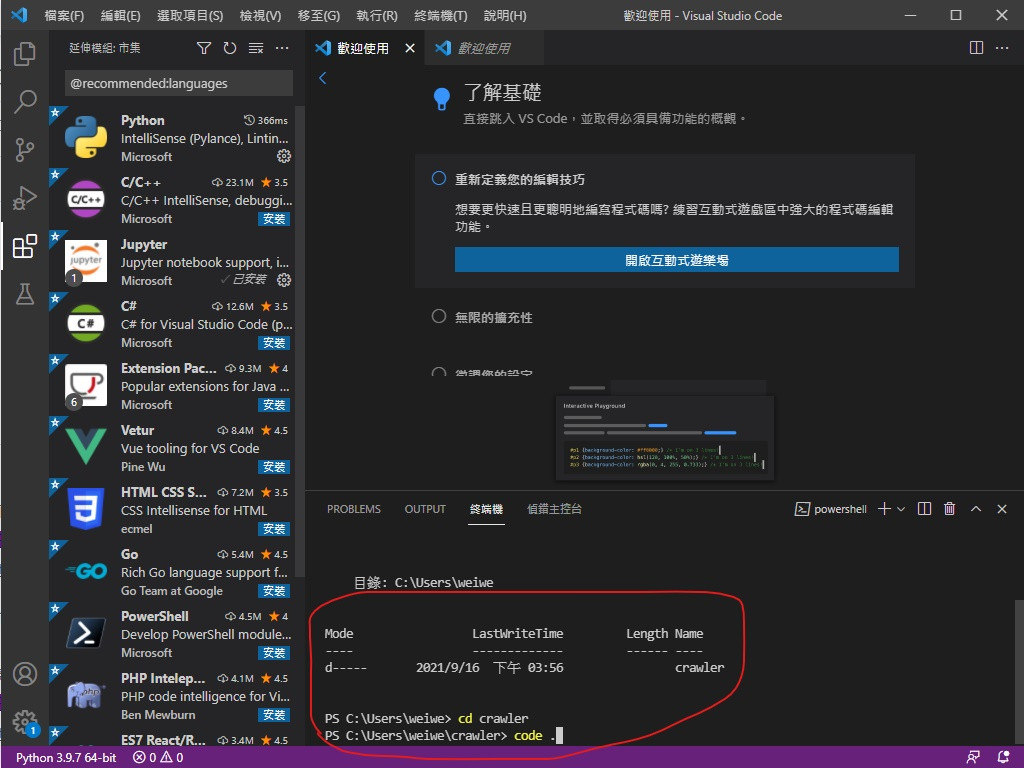Open notifications bell in status bar

coord(1004,758)
